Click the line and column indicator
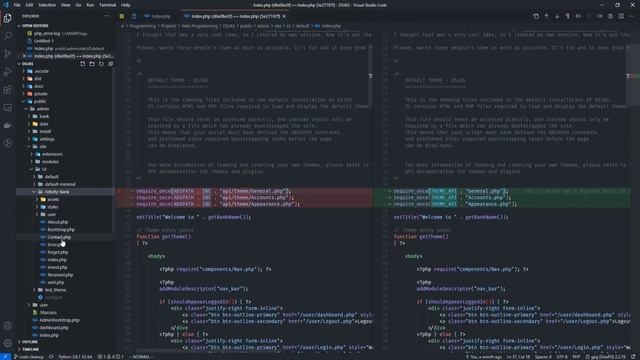Image resolution: width=640 pixels, height=360 pixels. [518, 357]
